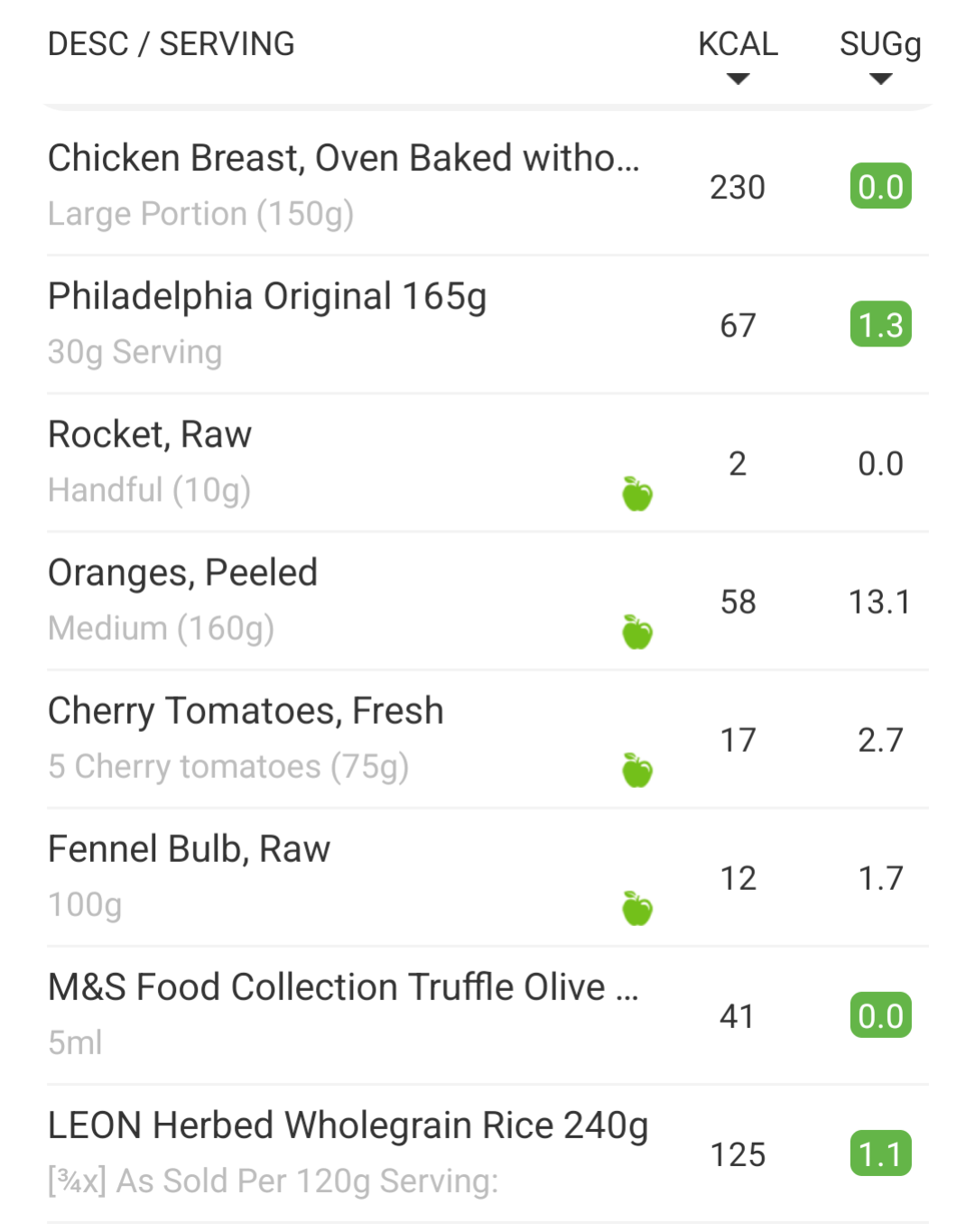Open the SUGg column dropdown arrow
The image size is (975, 1232).
click(880, 79)
